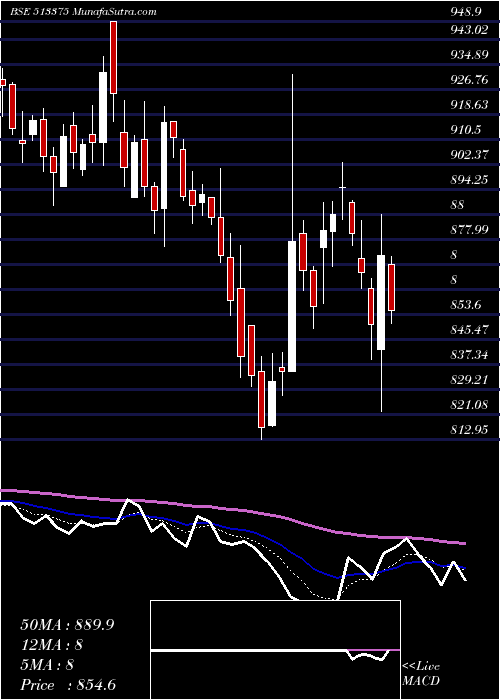The height and width of the screenshot is (700, 500).
Task: Click the 50MA : 889.9 readout
Action: click(67, 625)
